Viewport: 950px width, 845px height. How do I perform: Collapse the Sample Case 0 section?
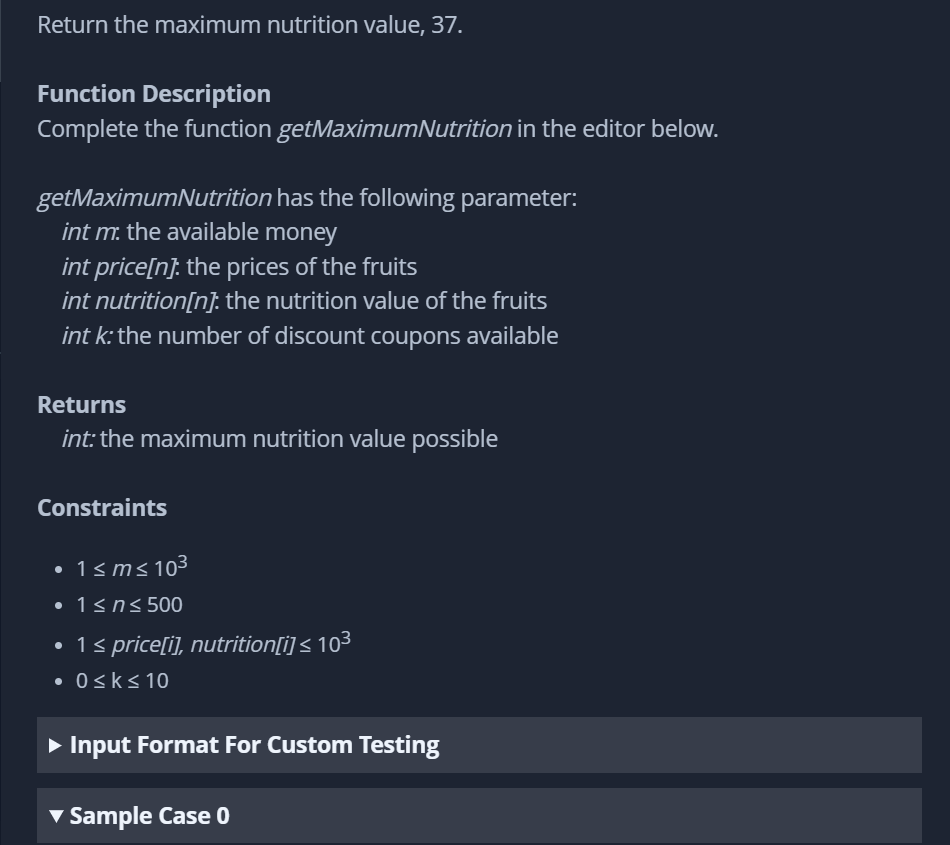click(479, 815)
